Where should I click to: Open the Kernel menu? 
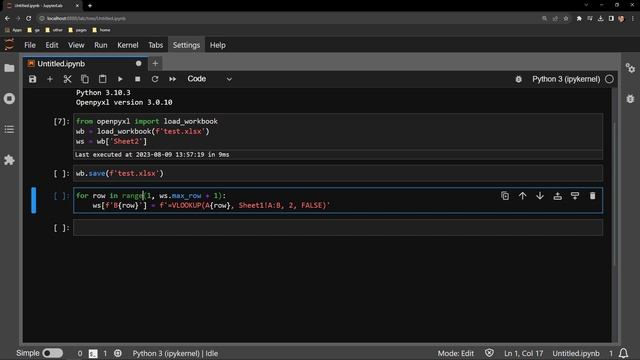pyautogui.click(x=128, y=45)
